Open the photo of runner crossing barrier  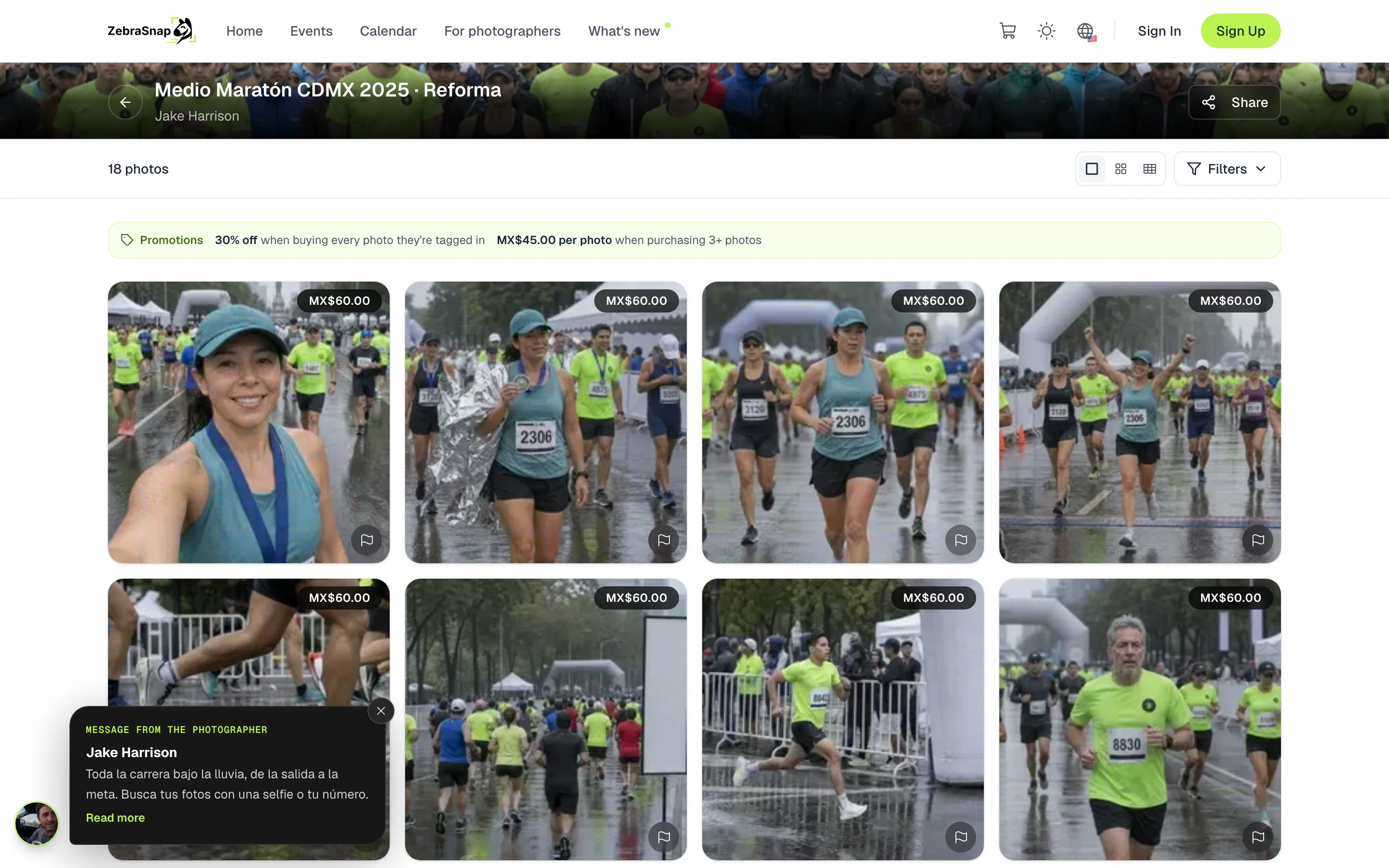click(x=843, y=719)
